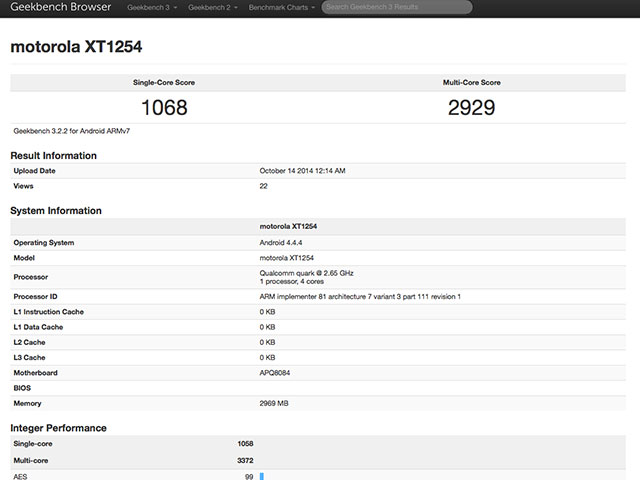Click the Result Information heading
The image size is (640, 480).
53,156
